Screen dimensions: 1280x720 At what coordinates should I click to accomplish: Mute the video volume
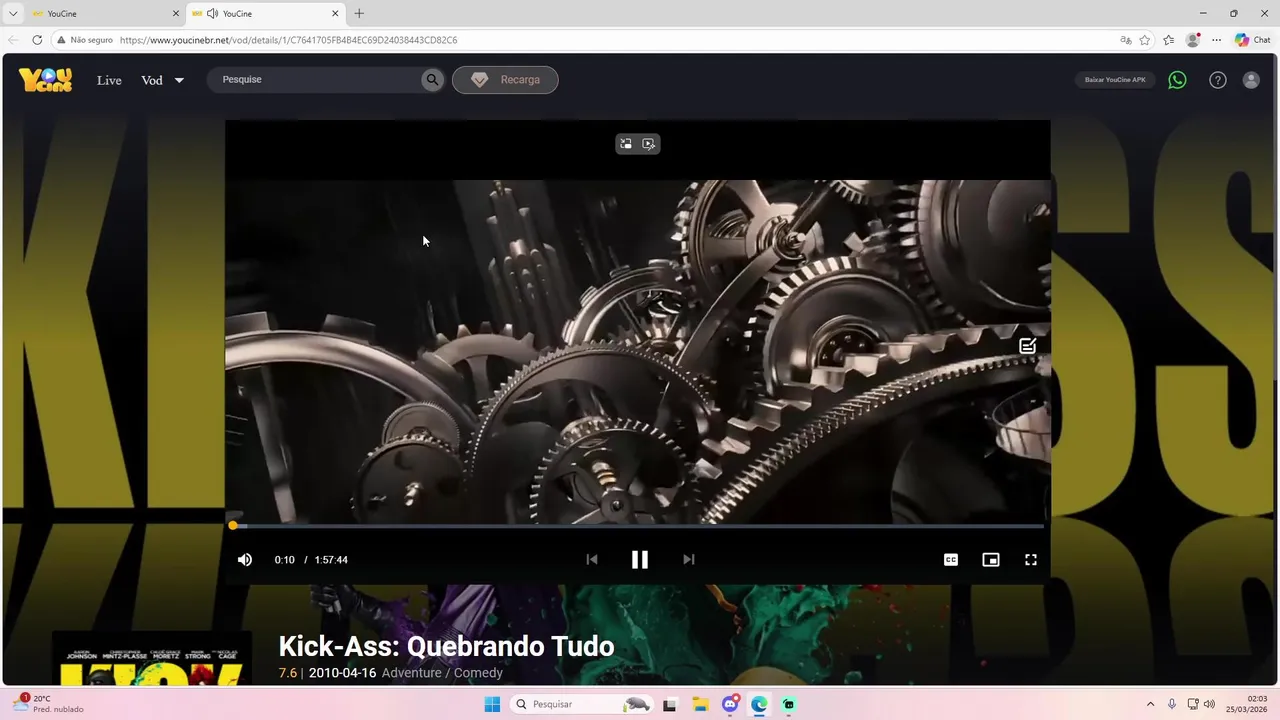(x=245, y=560)
